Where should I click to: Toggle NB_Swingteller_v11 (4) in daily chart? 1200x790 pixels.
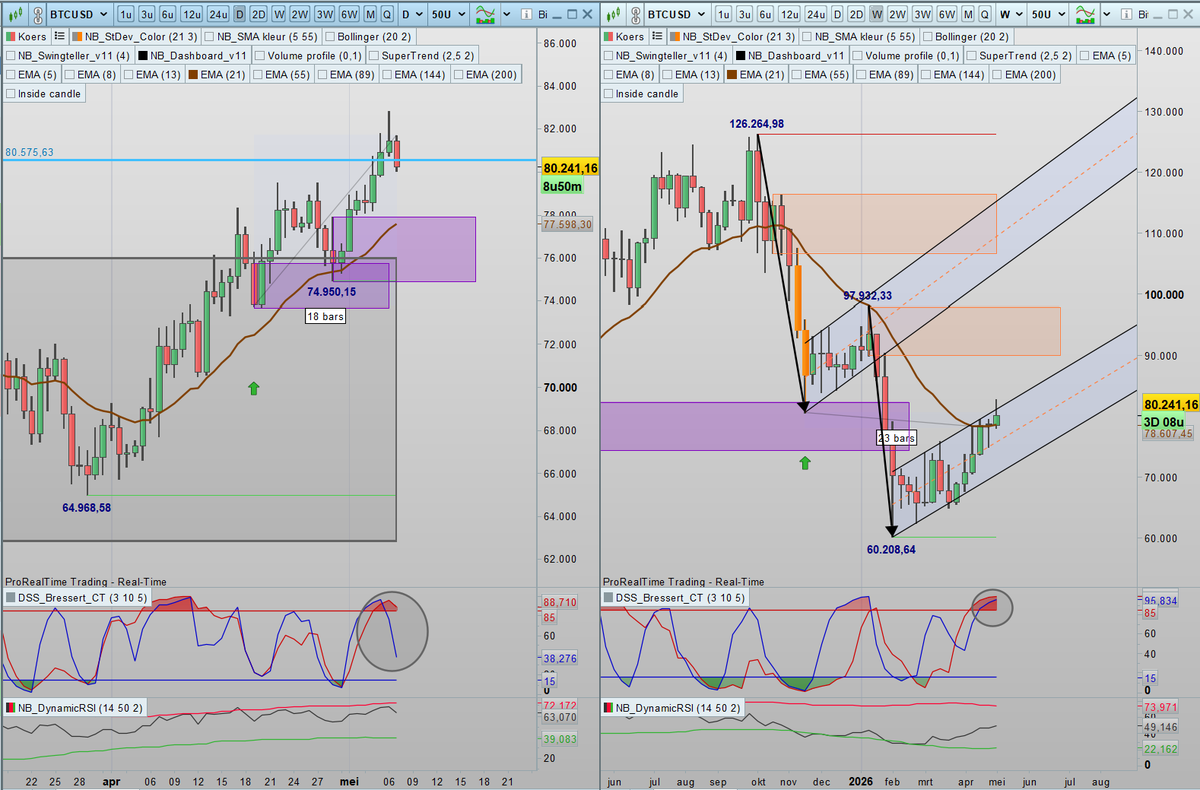[x=10, y=56]
